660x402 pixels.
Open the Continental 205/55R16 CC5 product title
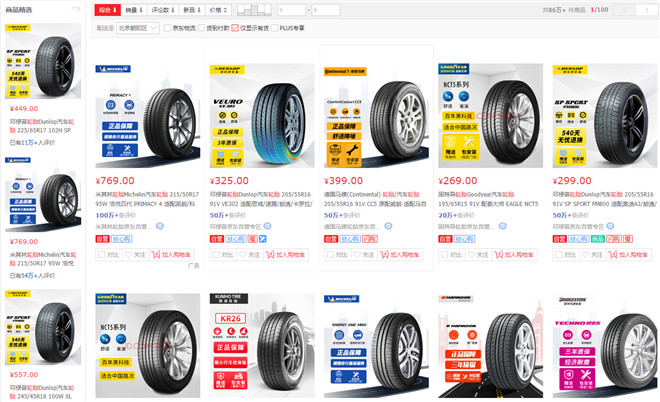[x=376, y=199]
